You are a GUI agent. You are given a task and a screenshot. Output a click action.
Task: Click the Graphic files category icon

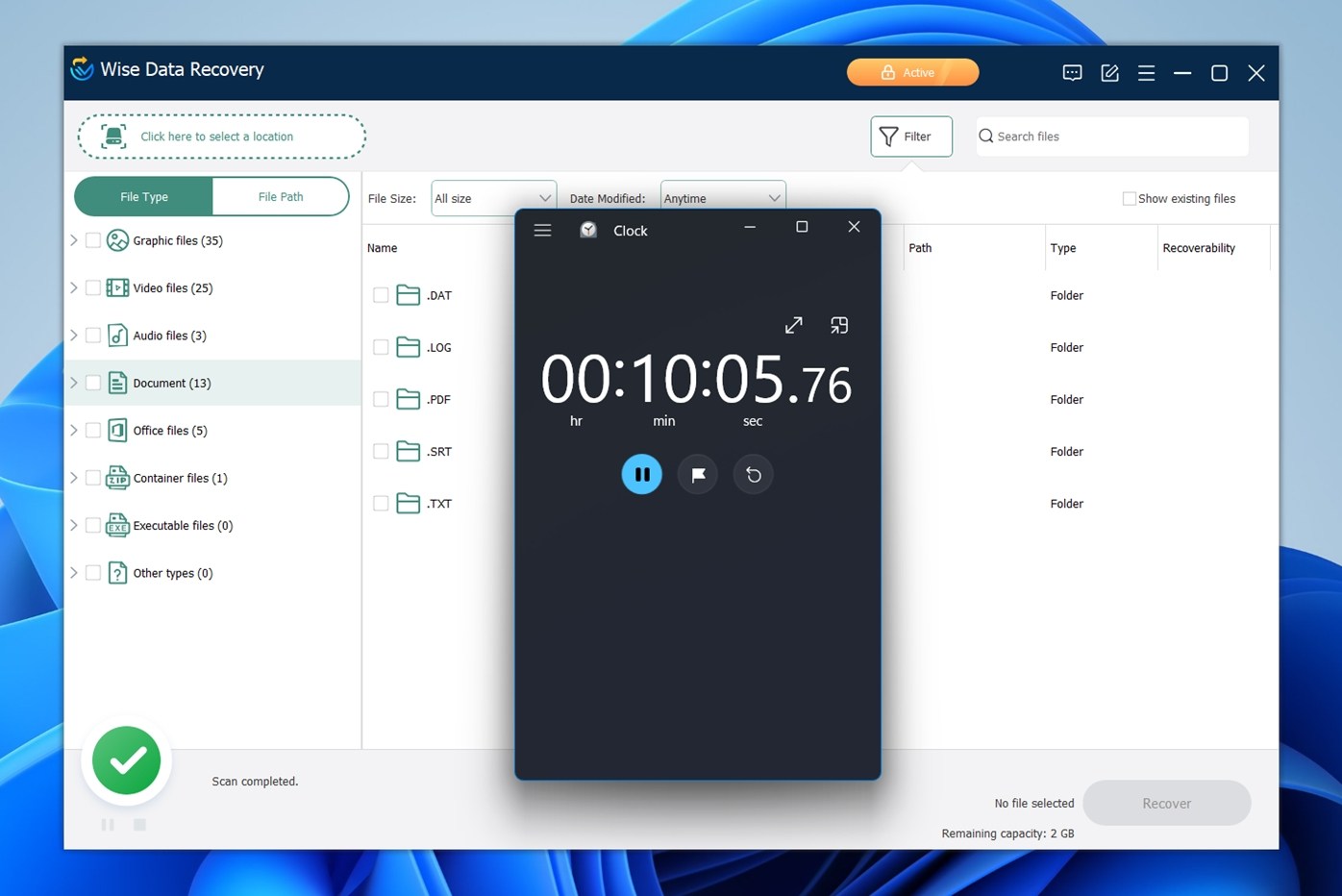point(117,240)
